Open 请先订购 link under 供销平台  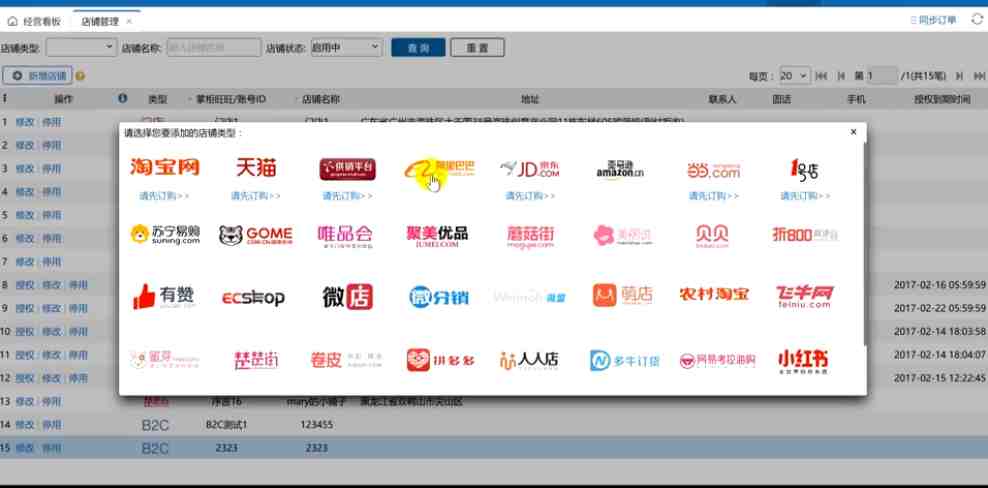[347, 195]
